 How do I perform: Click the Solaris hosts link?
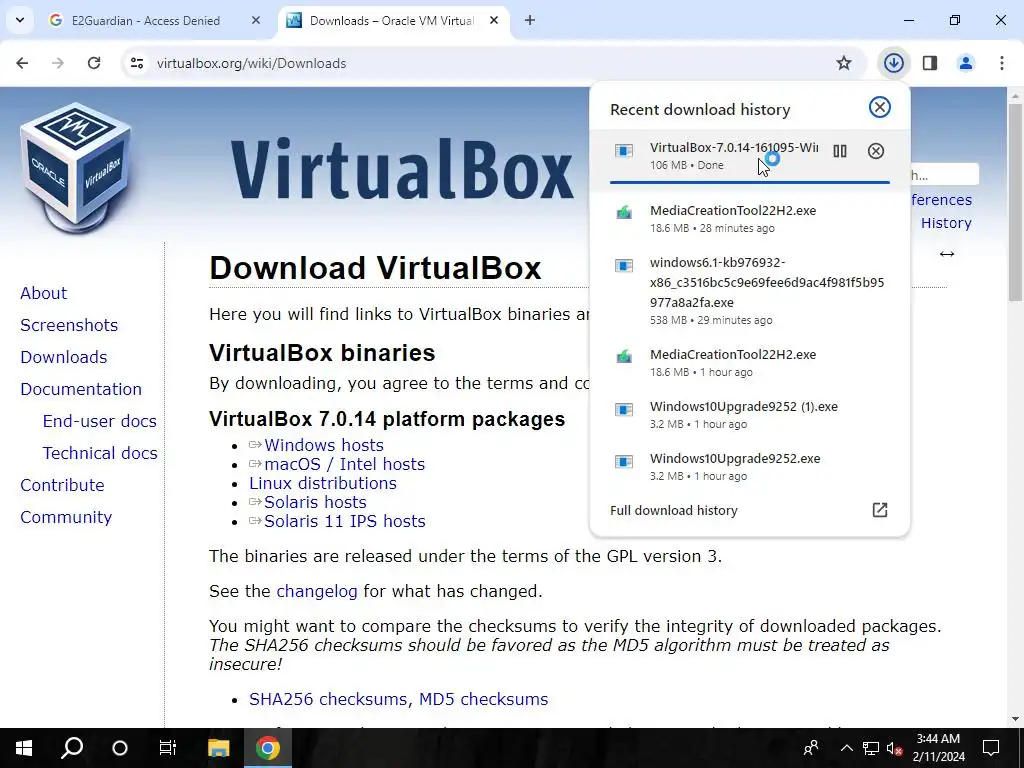[315, 502]
